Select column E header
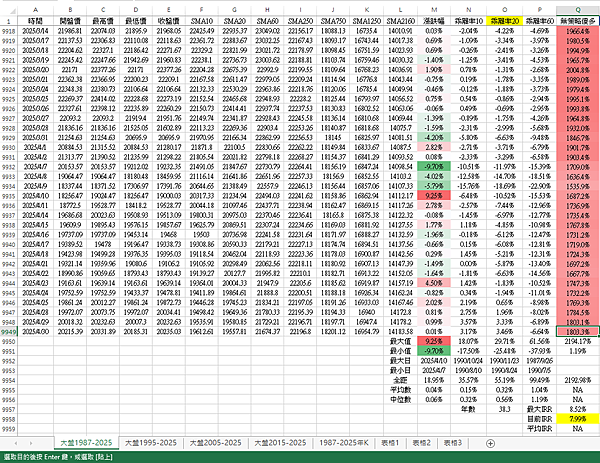Image resolution: width=600 pixels, height=463 pixels. [169, 10]
